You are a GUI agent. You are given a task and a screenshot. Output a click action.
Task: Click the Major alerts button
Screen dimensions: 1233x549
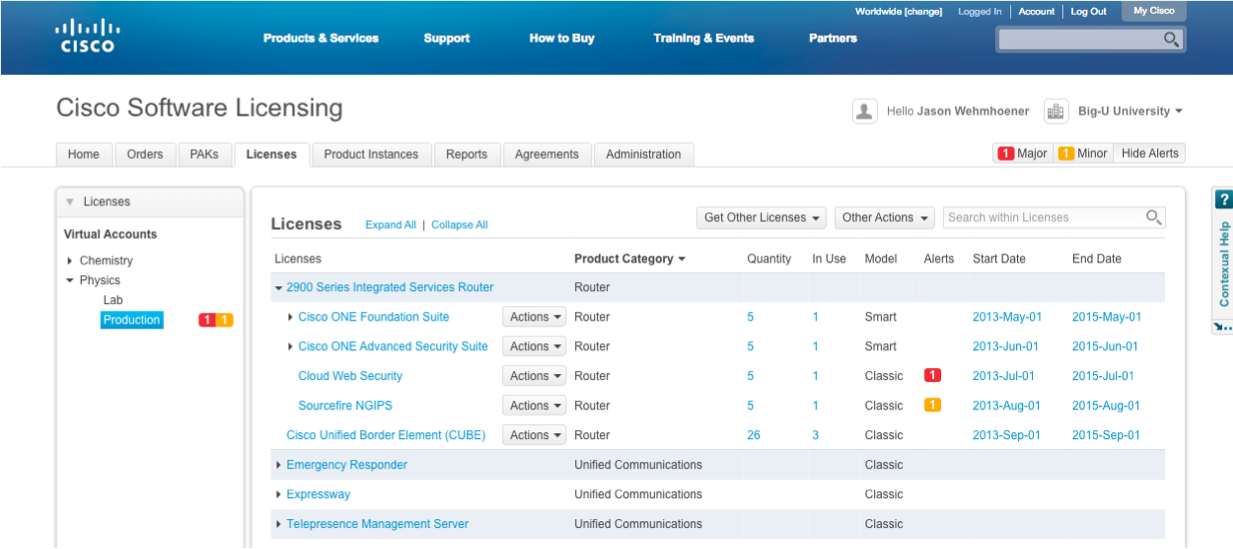(x=1023, y=153)
